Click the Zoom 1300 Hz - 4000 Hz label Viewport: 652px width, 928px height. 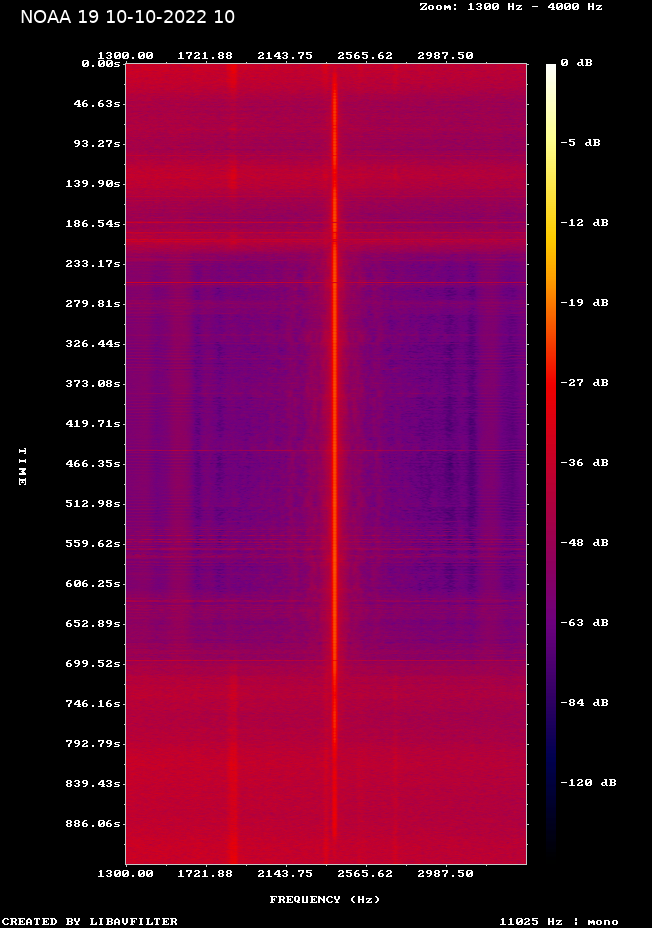tap(511, 7)
